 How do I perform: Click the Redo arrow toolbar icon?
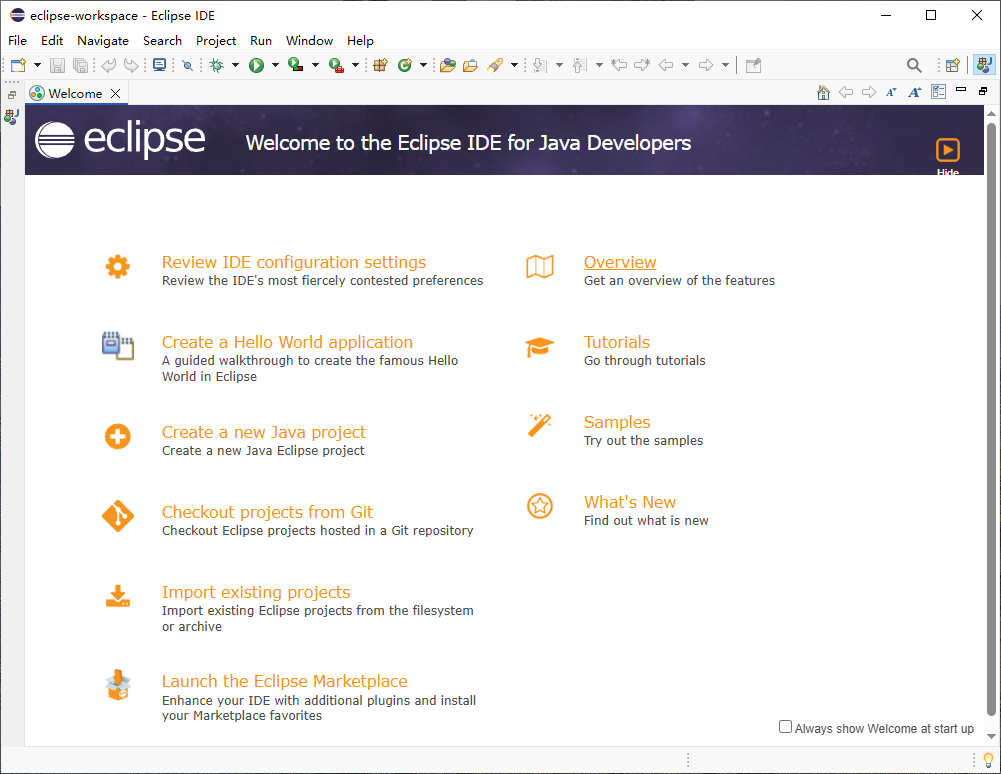131,65
